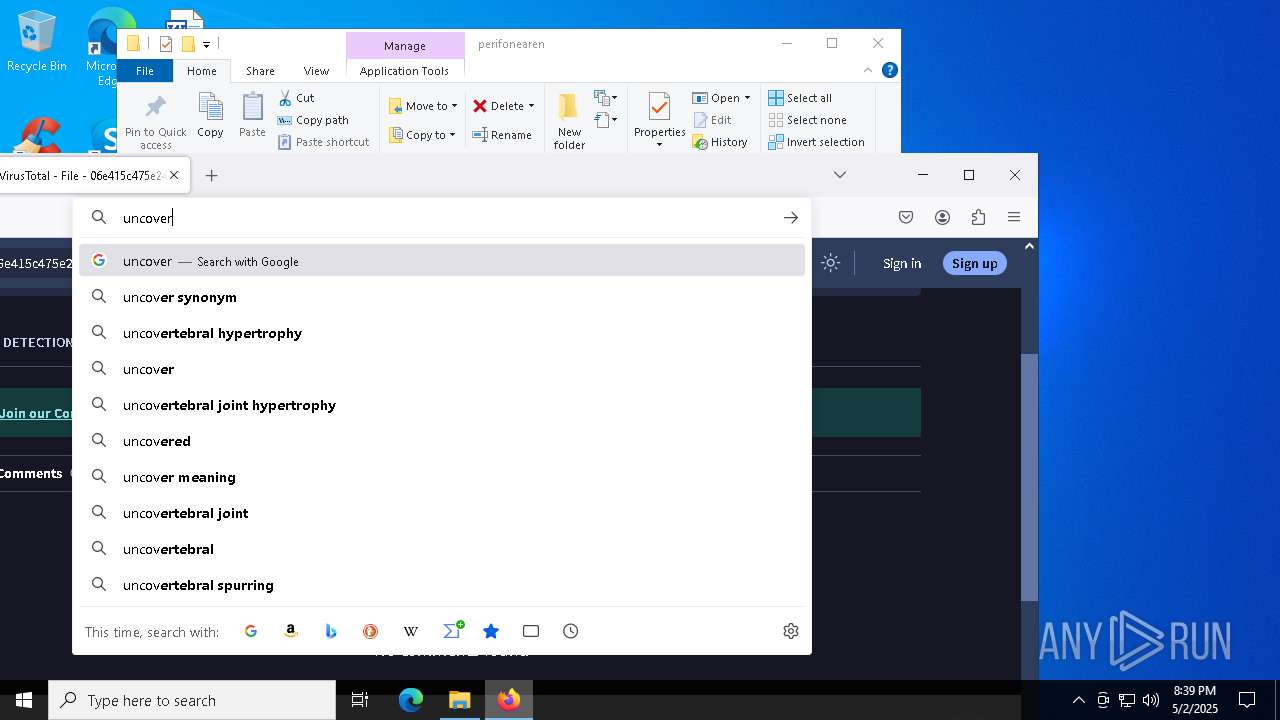Click Copy path in the Explorer ribbon
Screen dimensions: 1280x720
313,120
